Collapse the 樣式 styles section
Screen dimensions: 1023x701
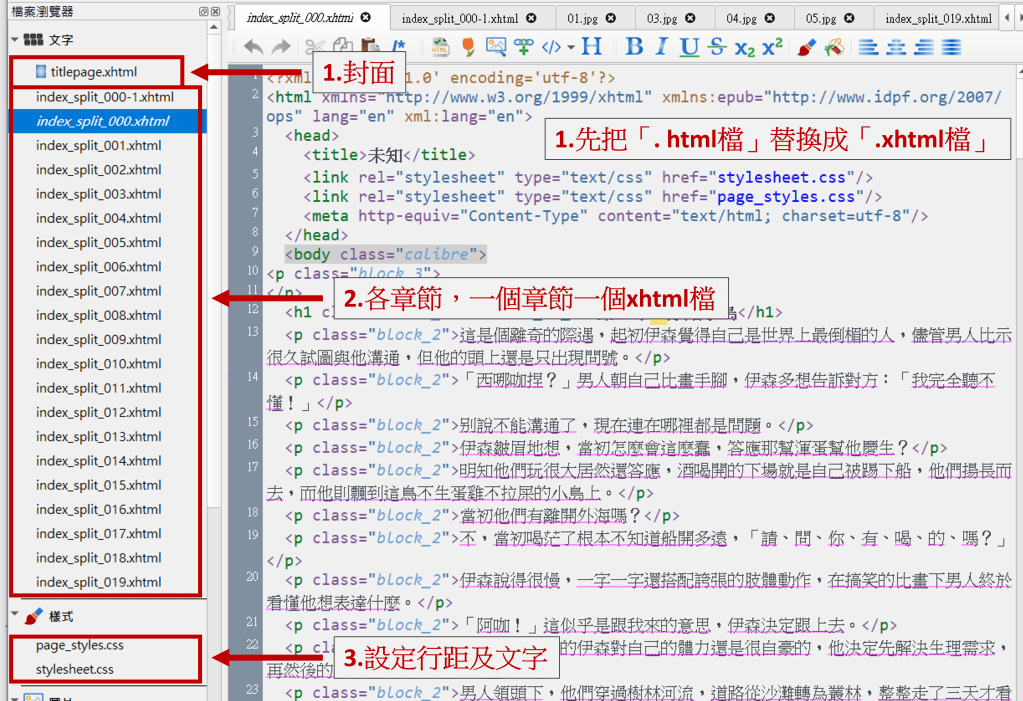(15, 616)
